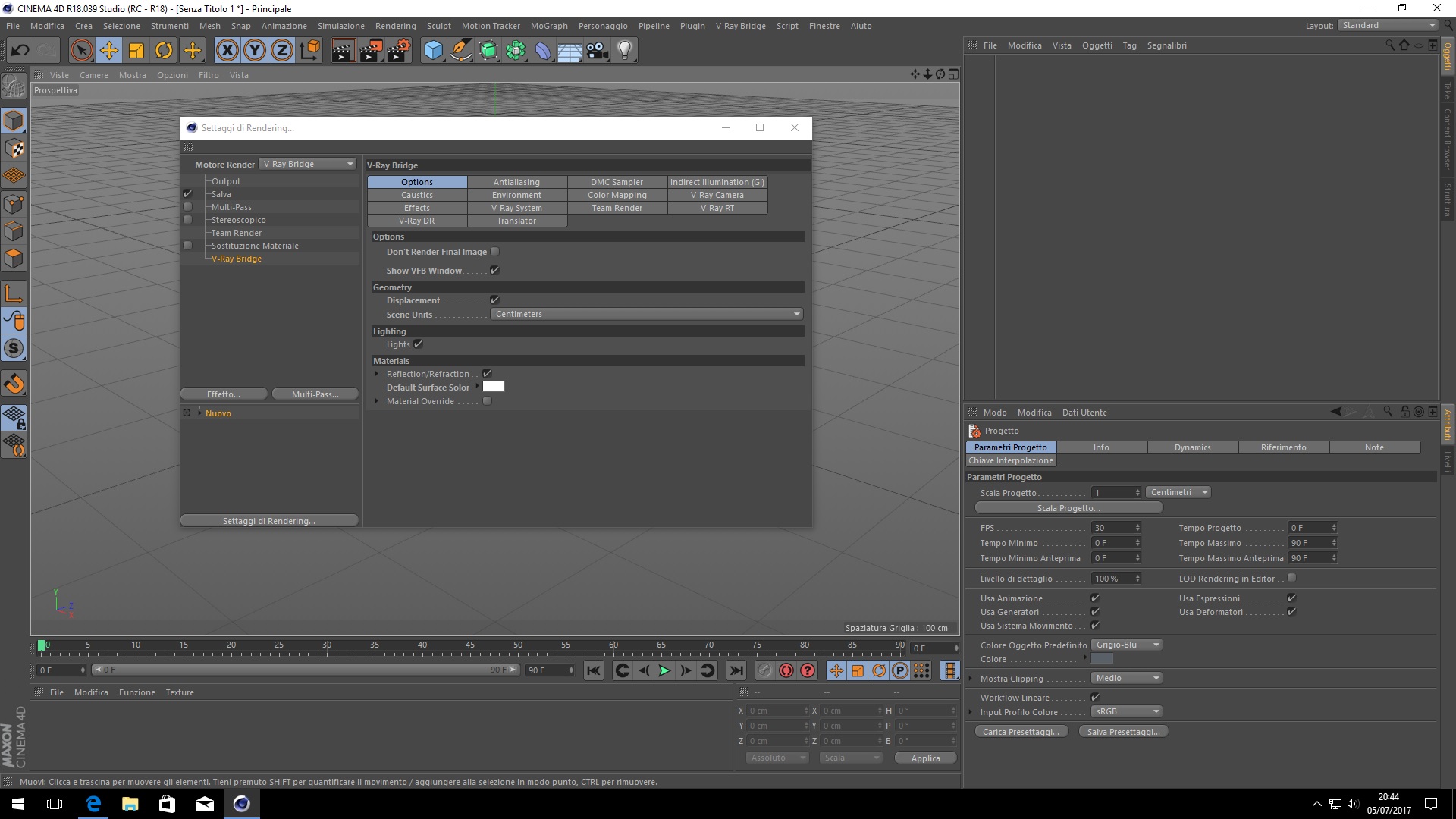
Task: Switch to the Antialiasing tab
Action: point(516,182)
